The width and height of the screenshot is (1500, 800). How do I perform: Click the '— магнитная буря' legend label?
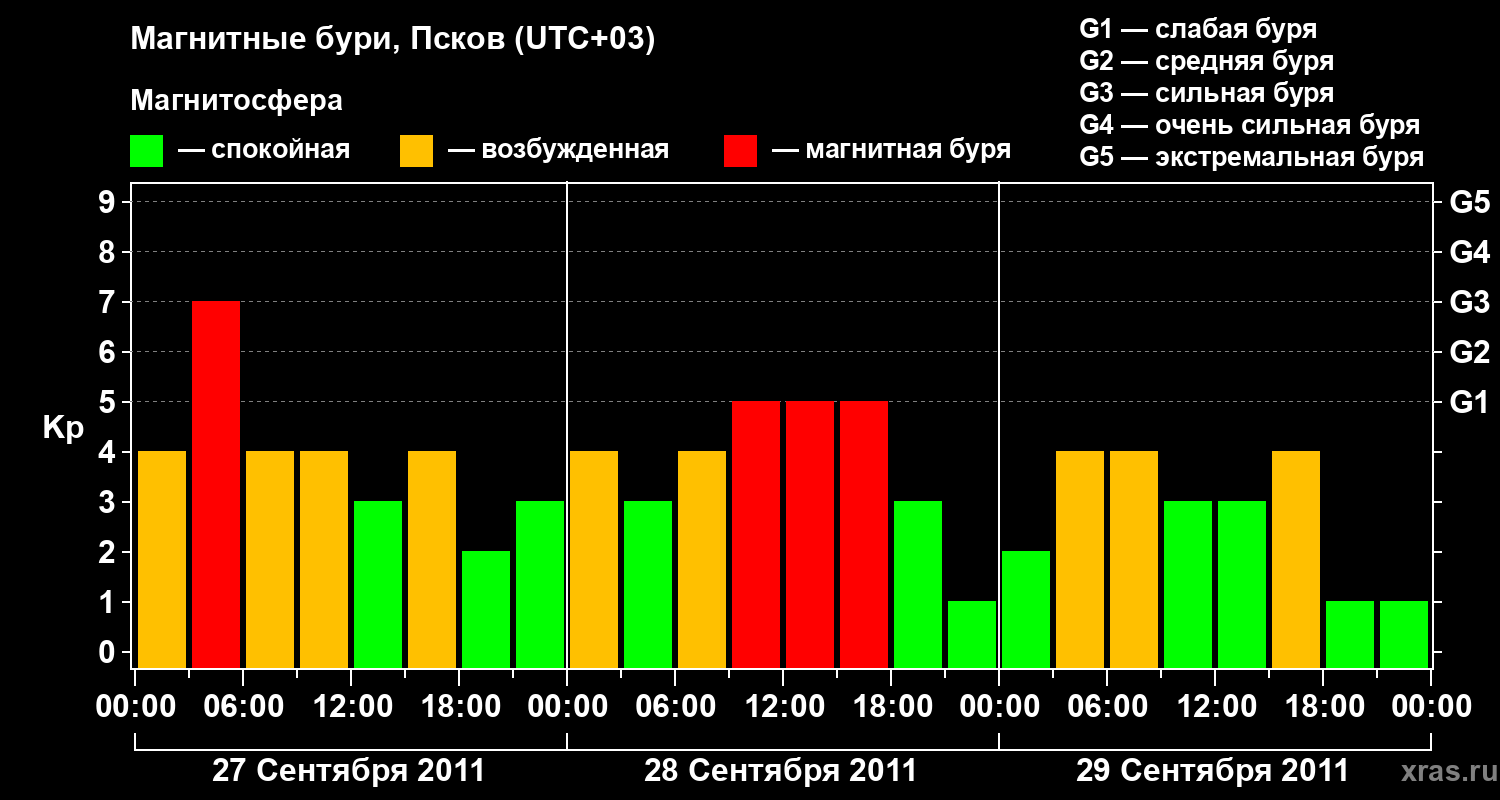(892, 151)
